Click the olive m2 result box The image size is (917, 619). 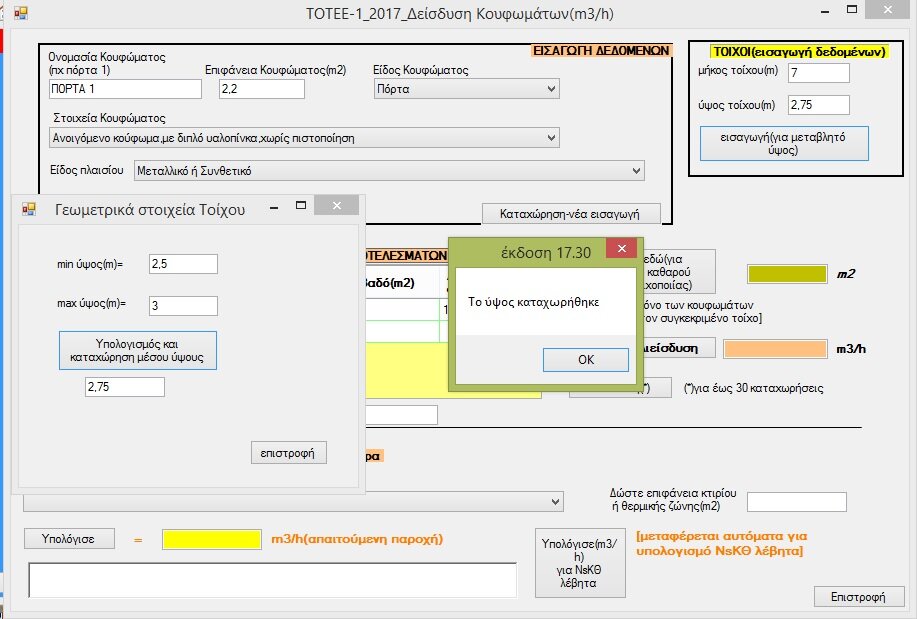tap(786, 274)
